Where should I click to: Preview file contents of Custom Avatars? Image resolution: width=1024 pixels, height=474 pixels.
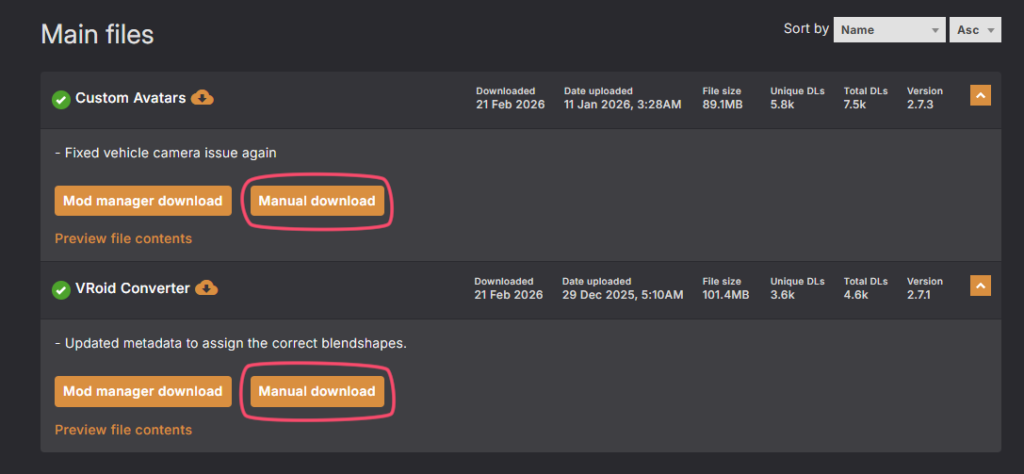pos(123,238)
